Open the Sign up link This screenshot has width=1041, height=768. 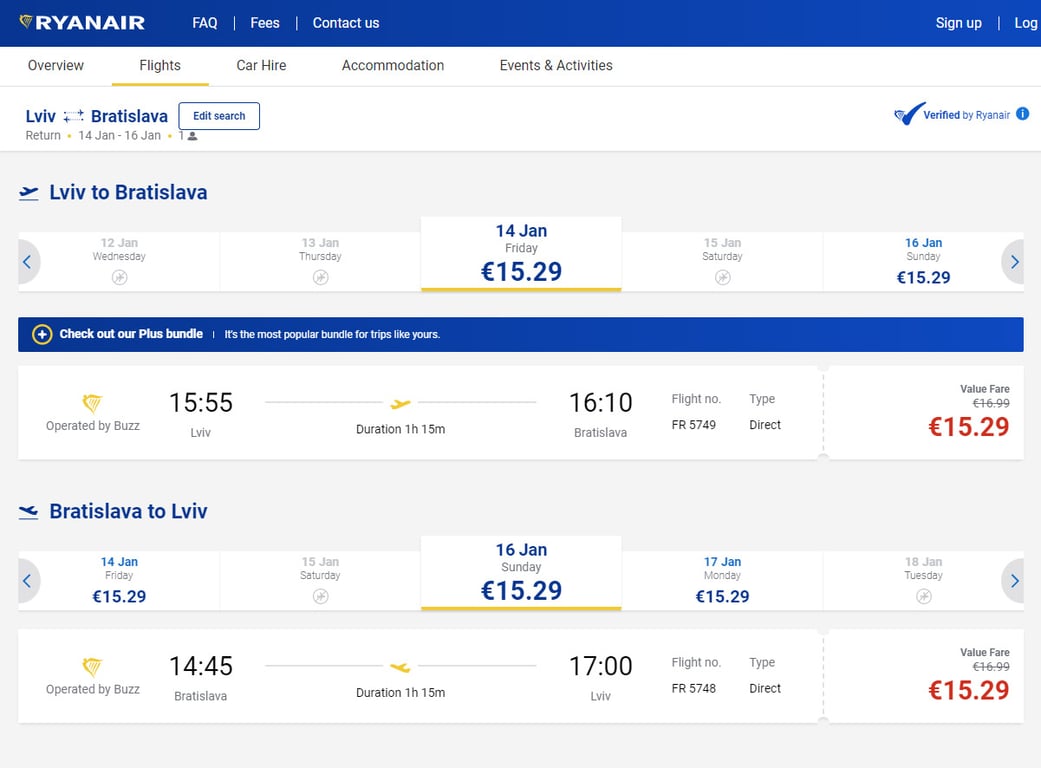pyautogui.click(x=958, y=23)
